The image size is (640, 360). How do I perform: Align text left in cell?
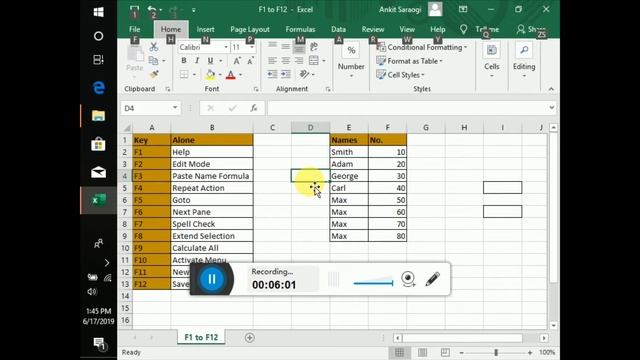pos(272,61)
